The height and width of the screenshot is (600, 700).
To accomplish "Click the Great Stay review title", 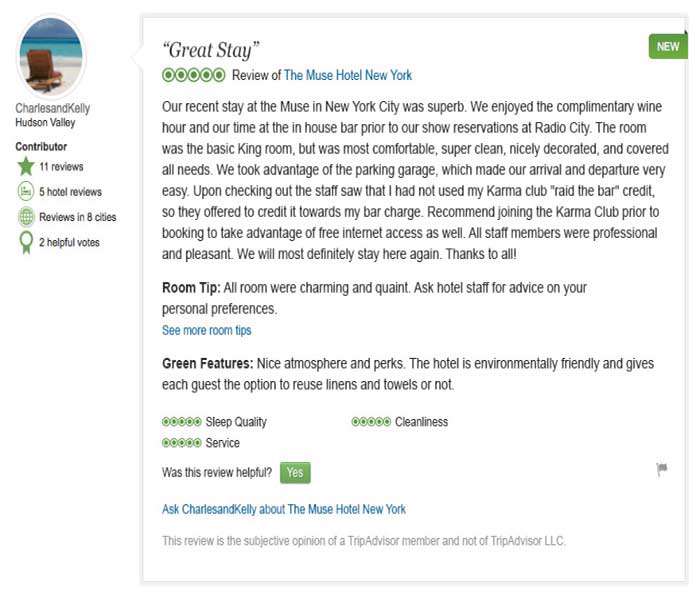I will click(x=211, y=50).
